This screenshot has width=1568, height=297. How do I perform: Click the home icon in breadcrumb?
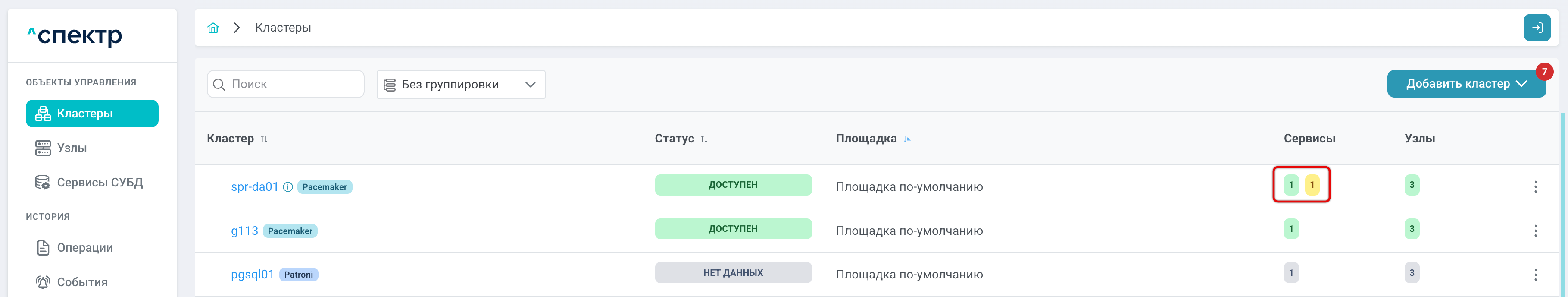click(213, 28)
